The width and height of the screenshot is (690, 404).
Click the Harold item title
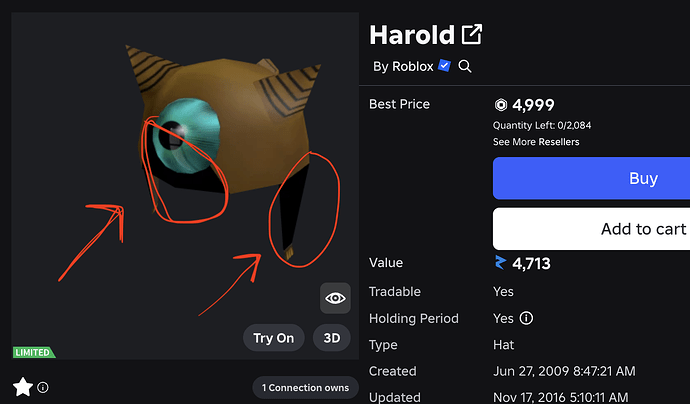[412, 35]
